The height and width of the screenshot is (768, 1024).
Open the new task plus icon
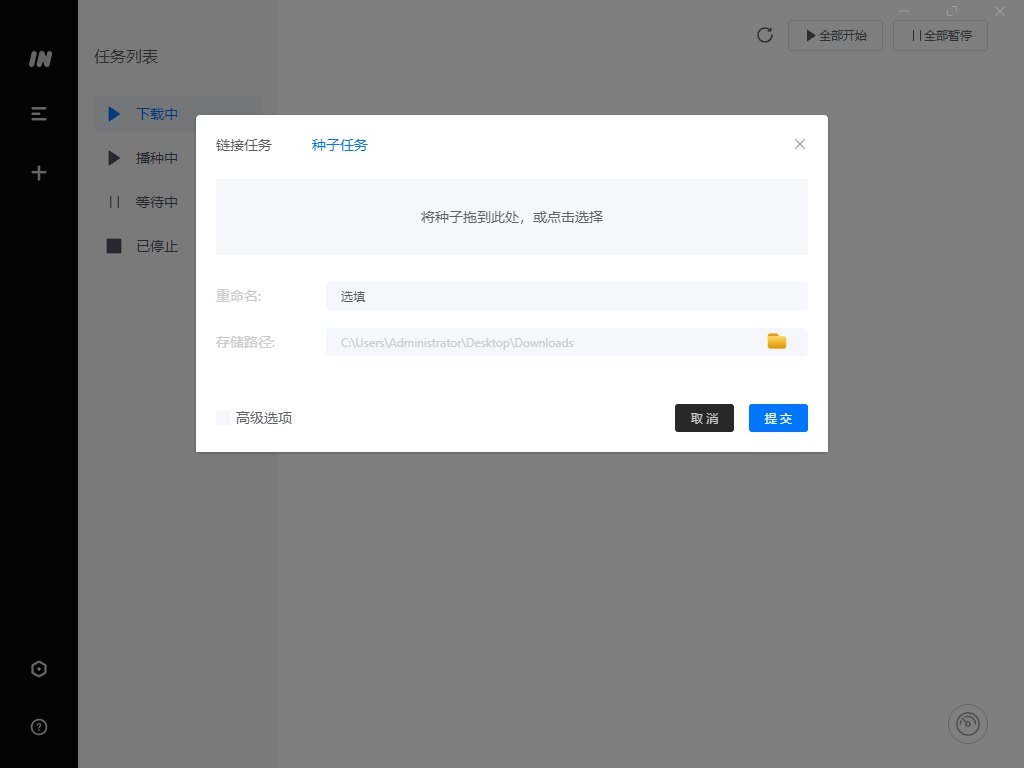[x=38, y=171]
